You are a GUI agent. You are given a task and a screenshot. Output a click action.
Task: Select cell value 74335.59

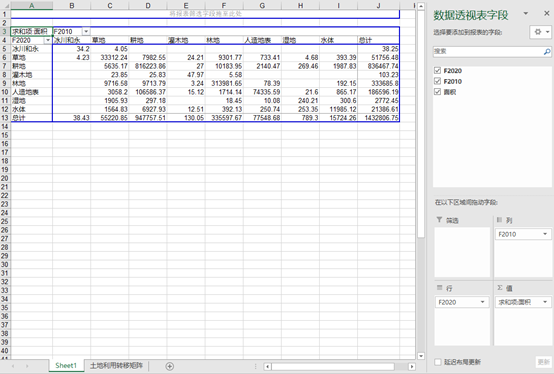click(x=262, y=92)
